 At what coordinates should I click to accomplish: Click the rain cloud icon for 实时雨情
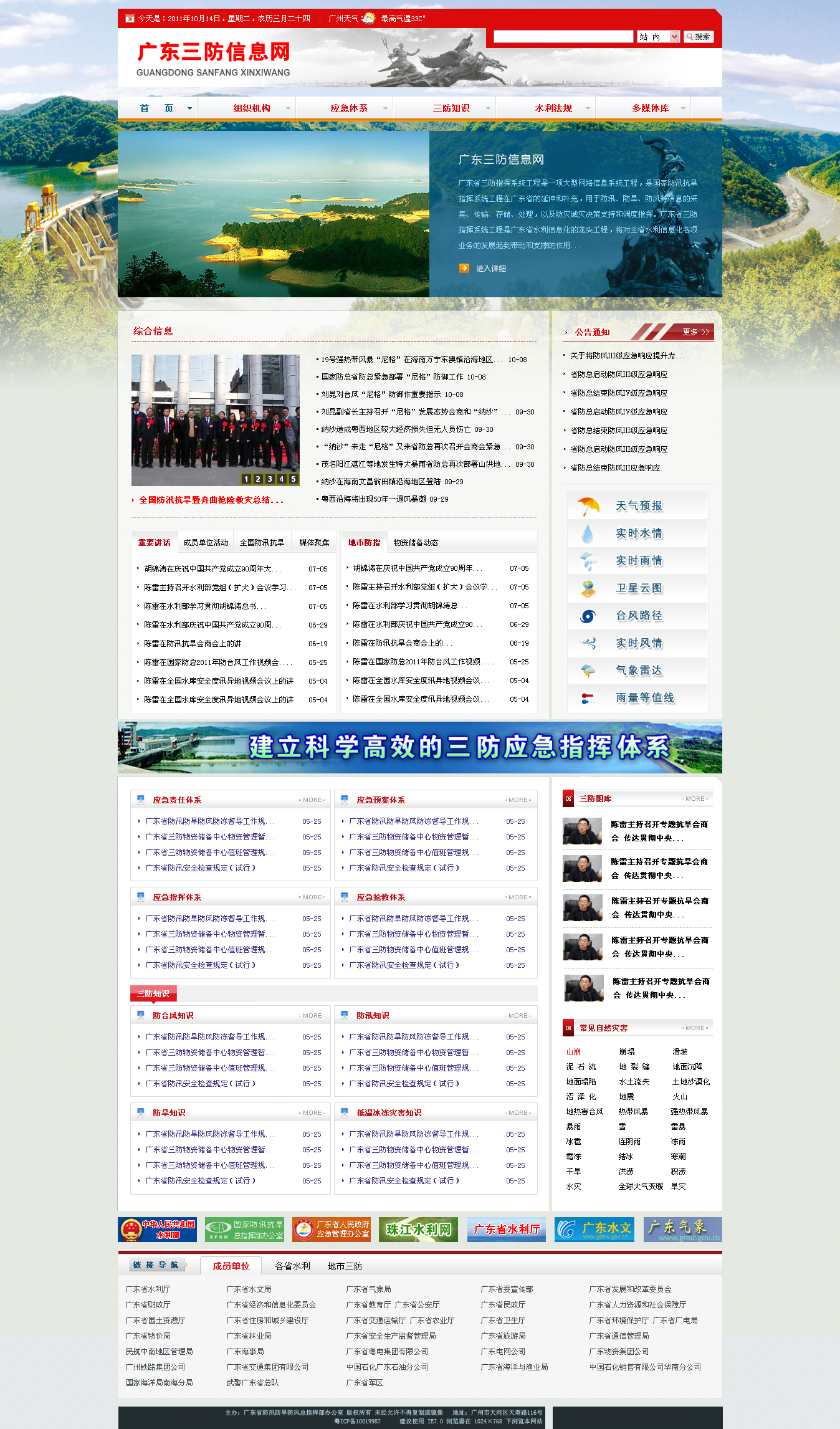588,561
